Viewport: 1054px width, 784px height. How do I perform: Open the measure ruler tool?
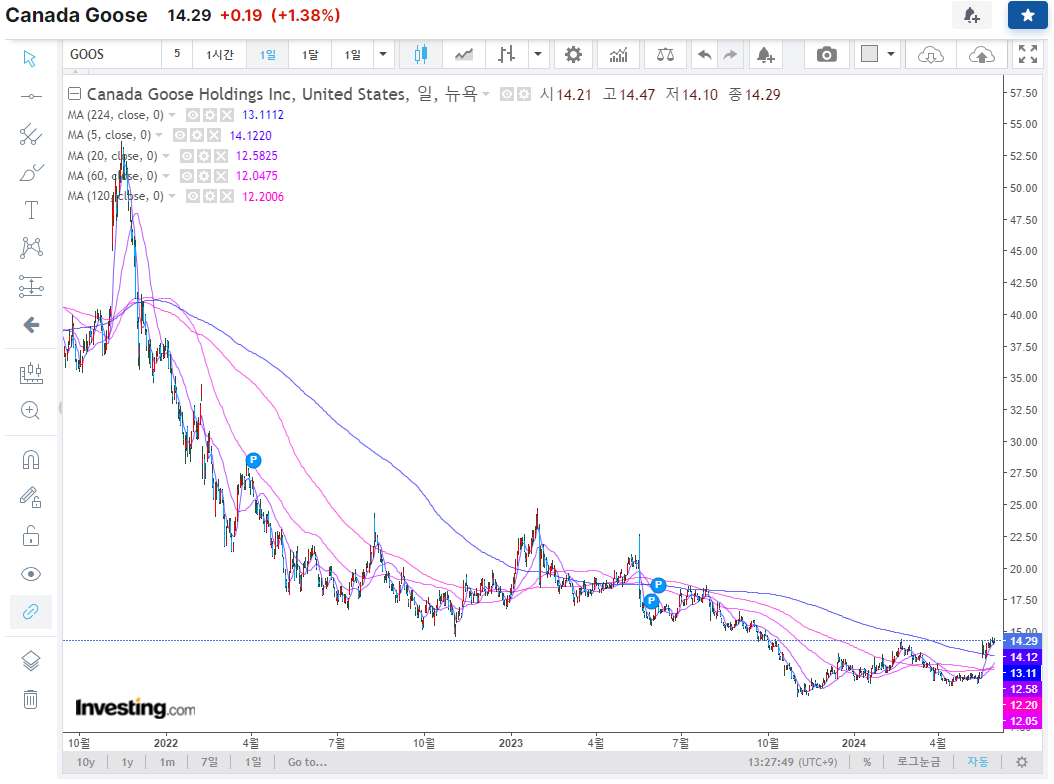point(31,374)
